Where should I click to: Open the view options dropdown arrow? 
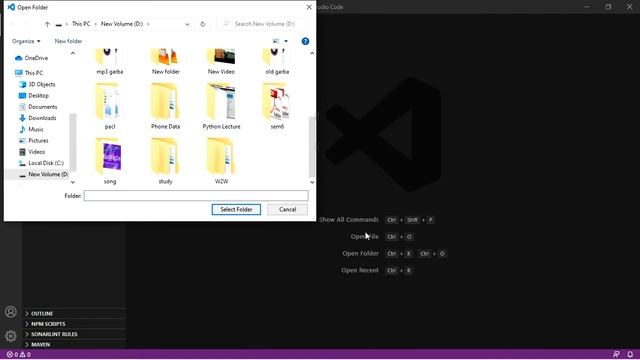click(286, 41)
